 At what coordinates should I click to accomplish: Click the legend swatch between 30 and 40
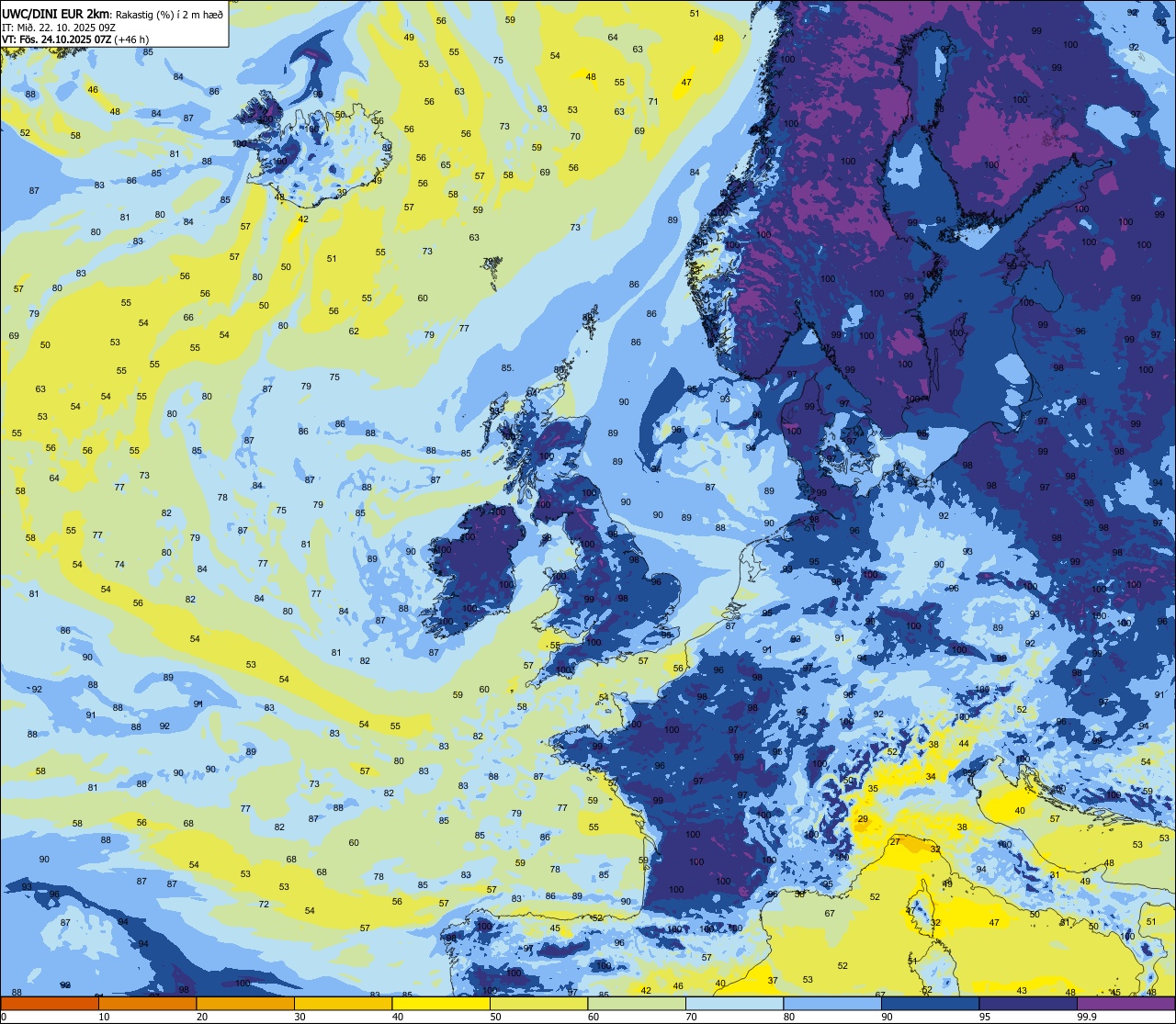[x=343, y=1003]
